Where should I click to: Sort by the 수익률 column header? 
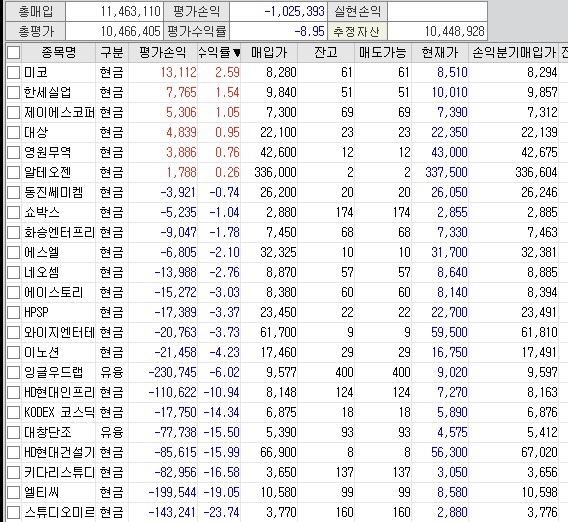[219, 53]
